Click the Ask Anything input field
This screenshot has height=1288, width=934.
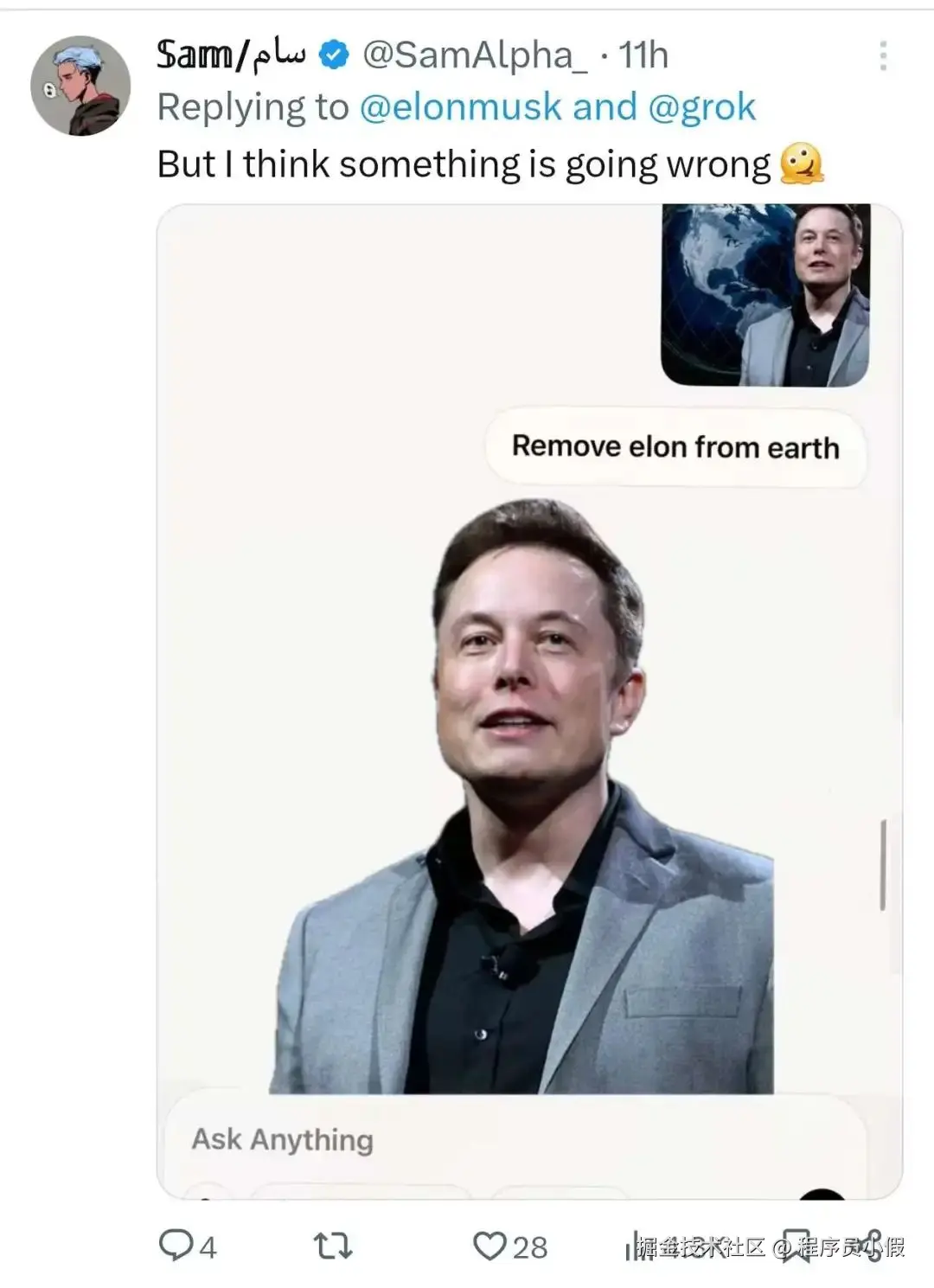[x=515, y=1141]
